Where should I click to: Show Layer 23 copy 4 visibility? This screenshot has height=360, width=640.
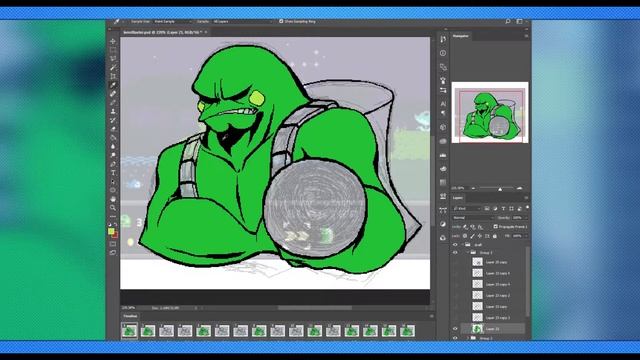(455, 284)
